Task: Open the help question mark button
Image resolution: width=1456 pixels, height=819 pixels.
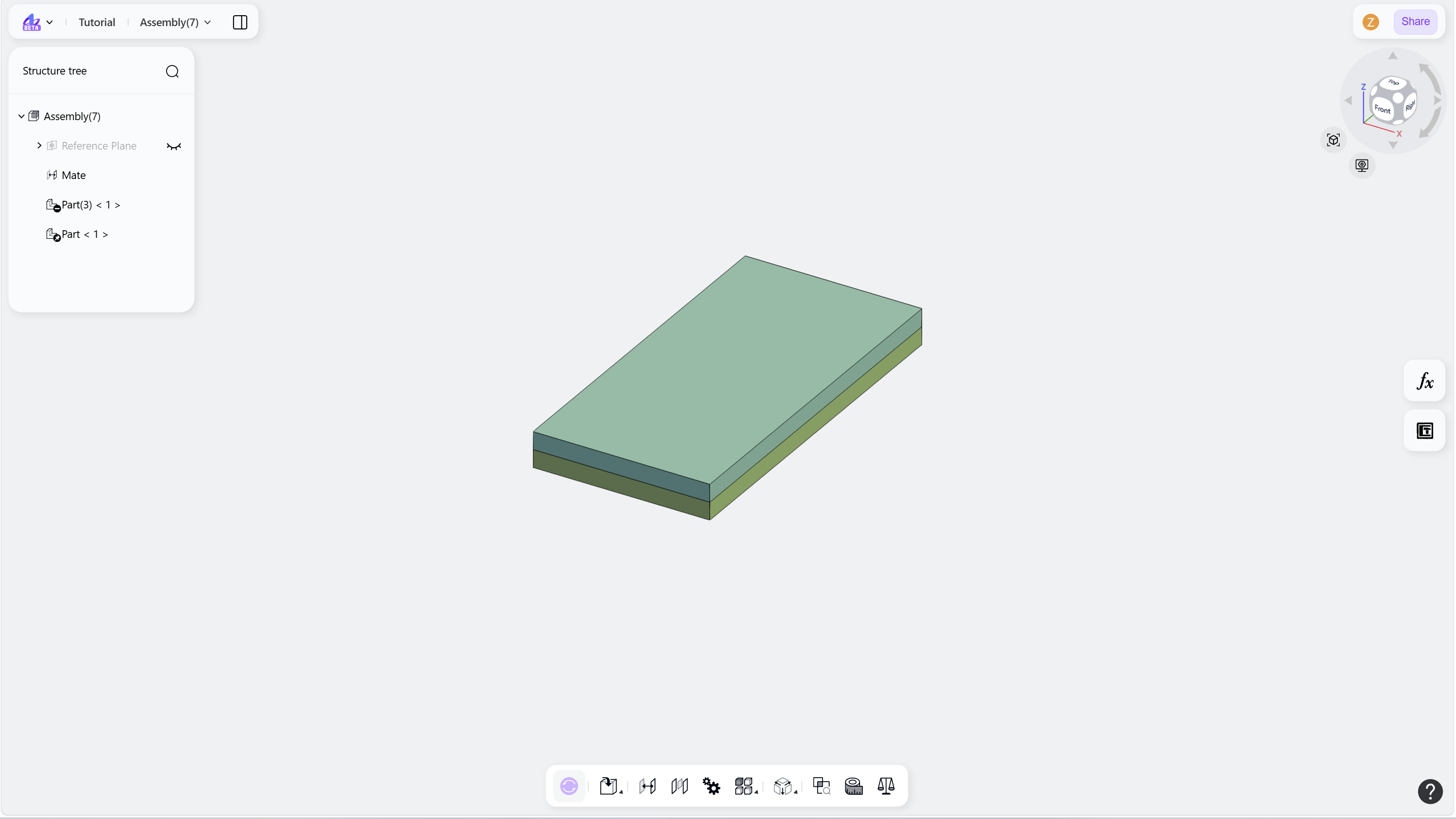Action: [x=1430, y=791]
